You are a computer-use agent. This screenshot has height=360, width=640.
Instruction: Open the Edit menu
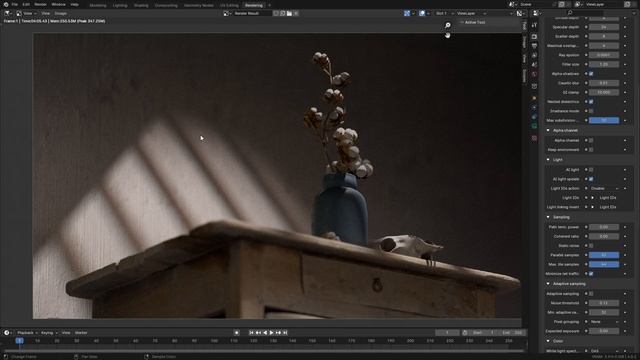point(26,4)
